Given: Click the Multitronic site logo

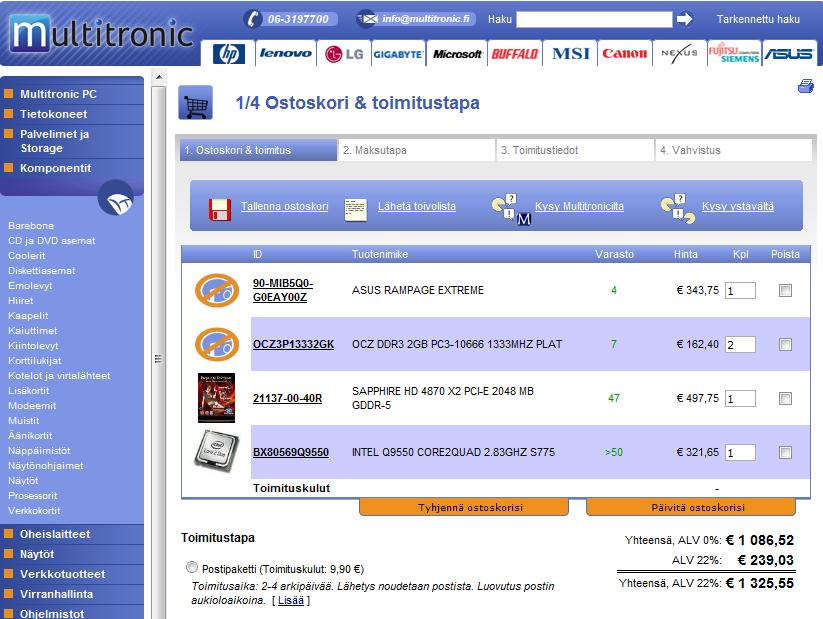Looking at the screenshot, I should pyautogui.click(x=101, y=33).
